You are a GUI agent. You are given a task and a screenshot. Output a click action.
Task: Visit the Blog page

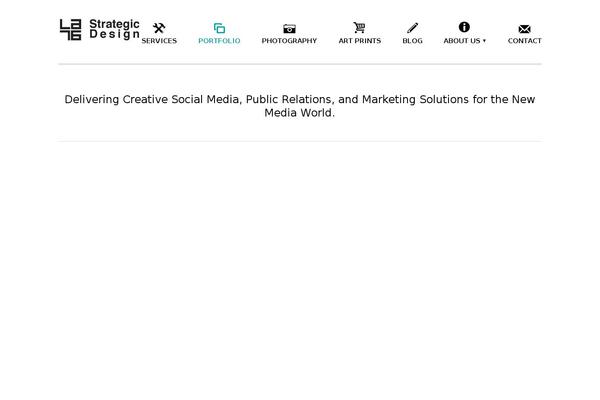pyautogui.click(x=412, y=41)
